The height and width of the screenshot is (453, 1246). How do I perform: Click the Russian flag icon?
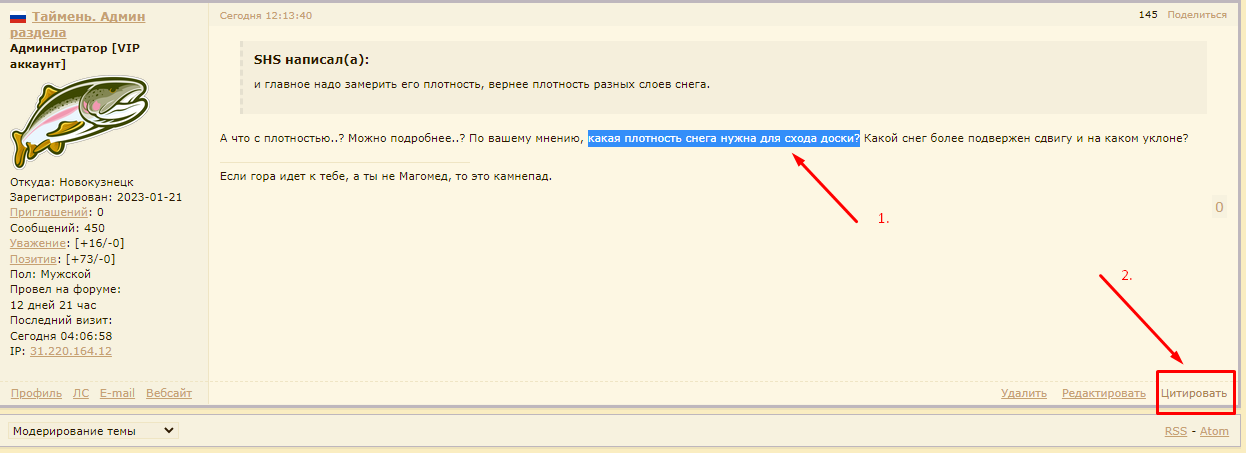pyautogui.click(x=18, y=18)
